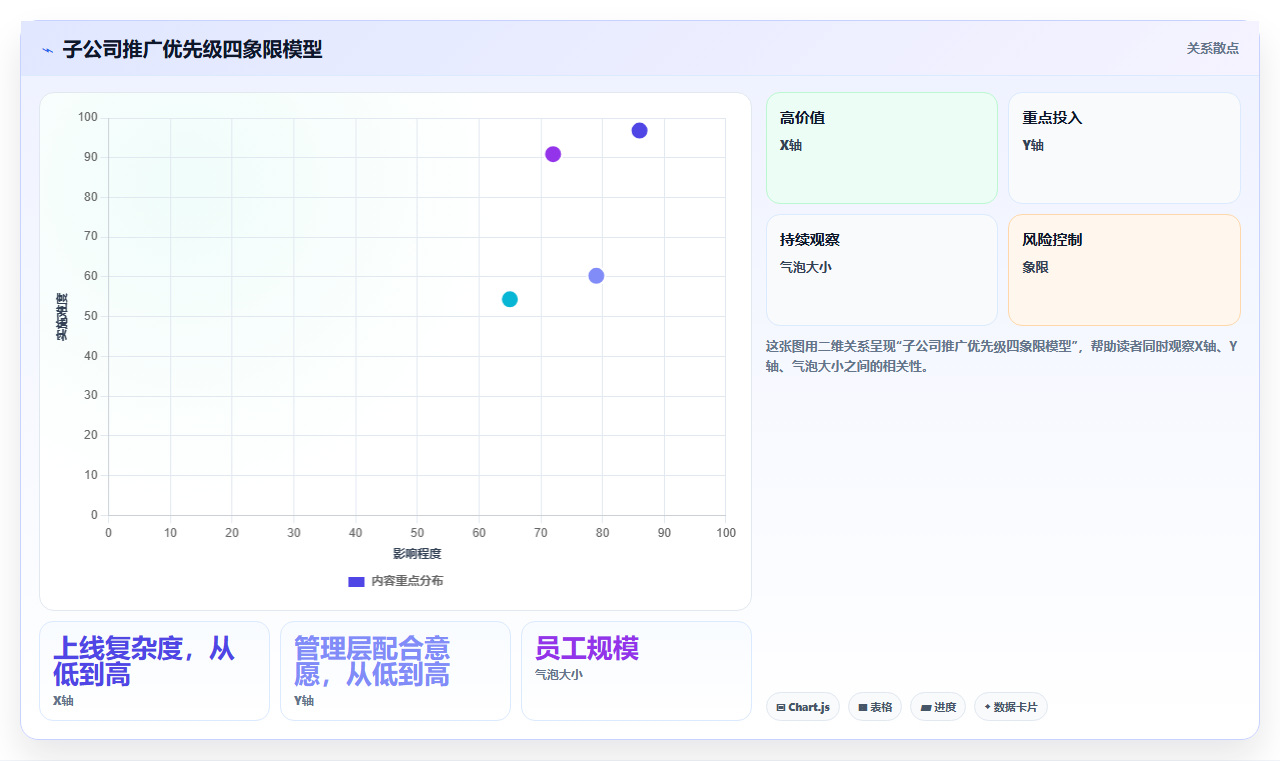Open the 风险控制 quadrant card

1124,270
